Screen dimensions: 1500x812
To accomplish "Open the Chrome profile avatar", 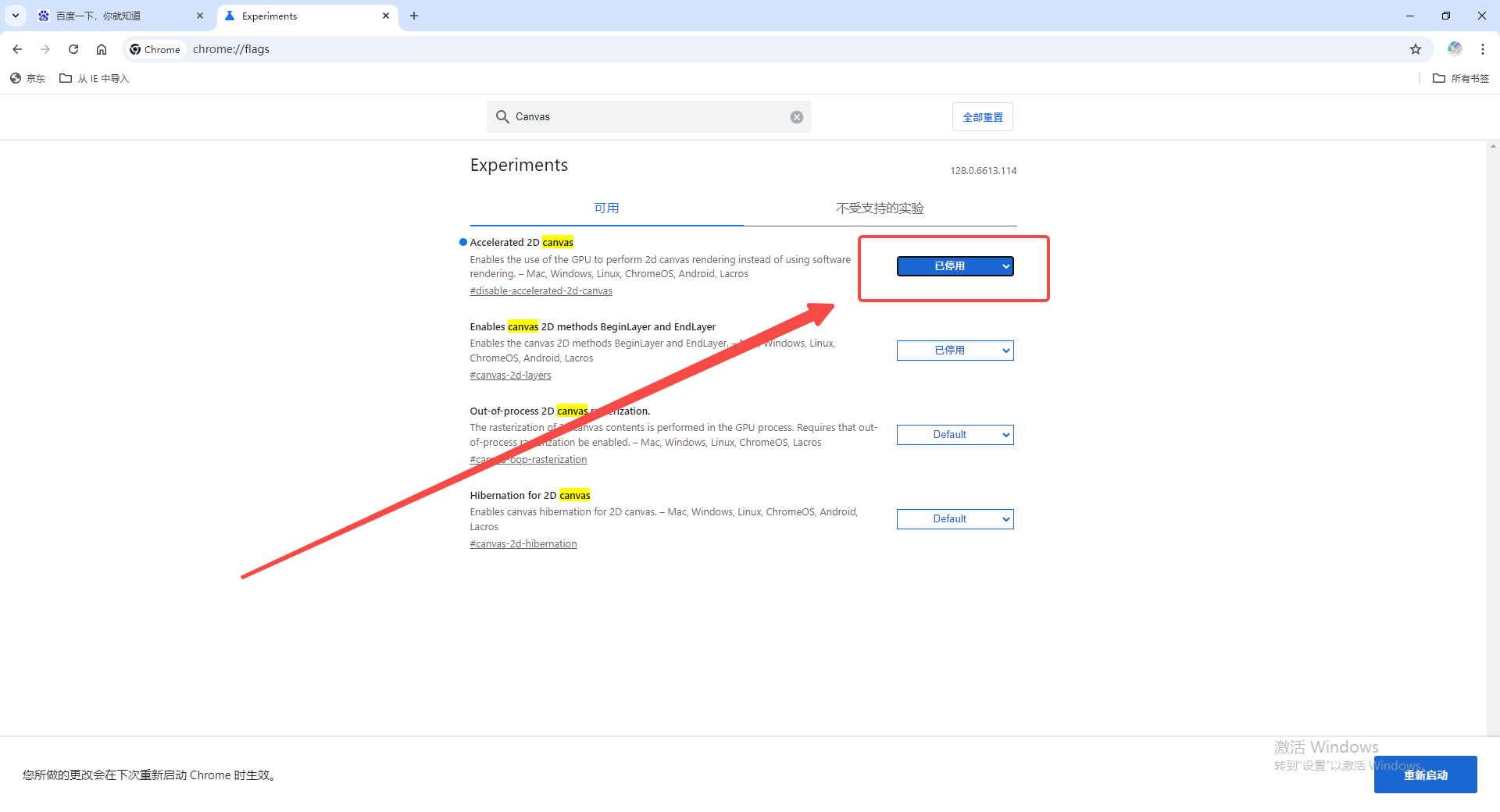I will click(x=1455, y=49).
